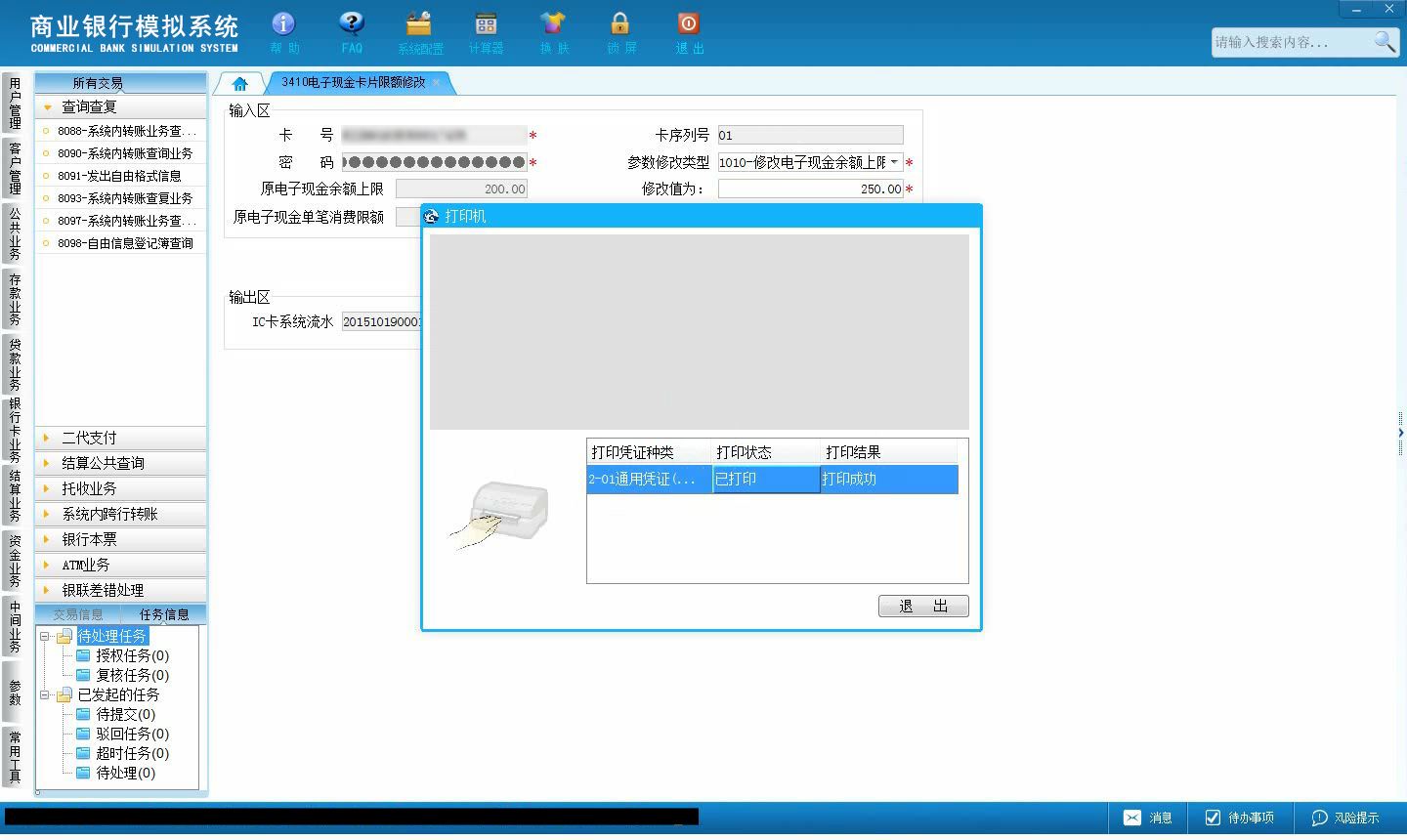
Task: Select the 2-01通用凭证 print row
Action: pyautogui.click(x=772, y=479)
